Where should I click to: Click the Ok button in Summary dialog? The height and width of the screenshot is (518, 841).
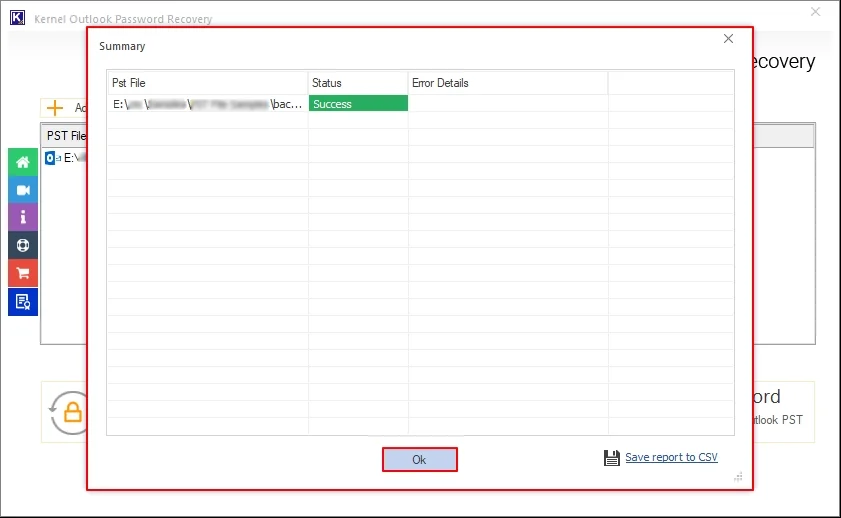point(419,460)
